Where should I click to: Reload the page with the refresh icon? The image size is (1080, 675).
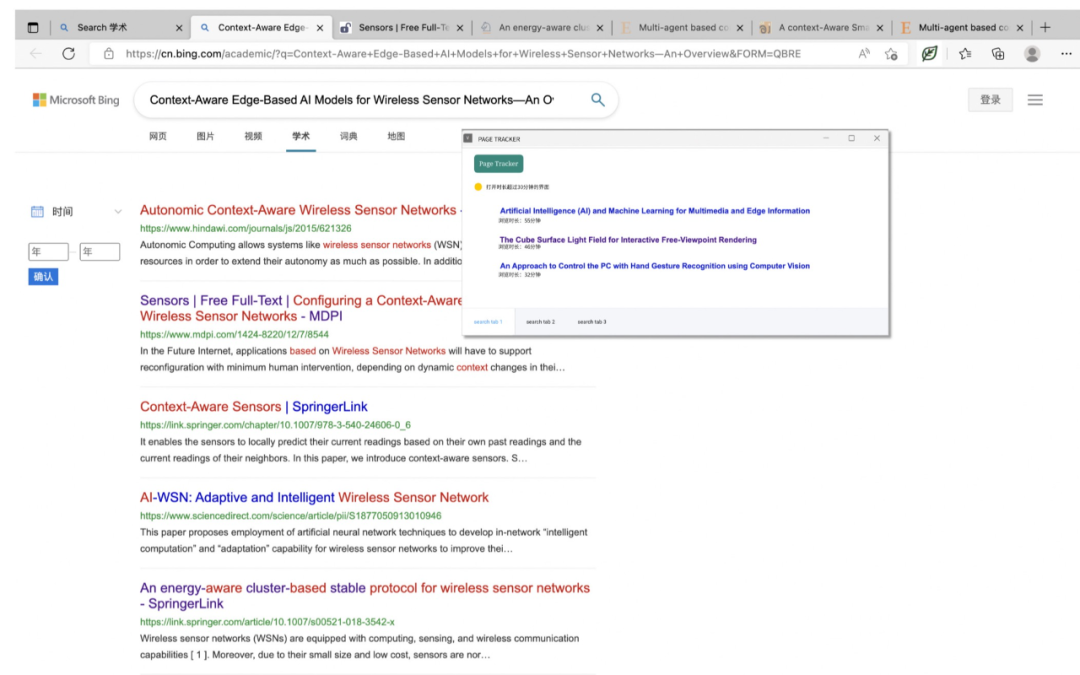click(68, 54)
